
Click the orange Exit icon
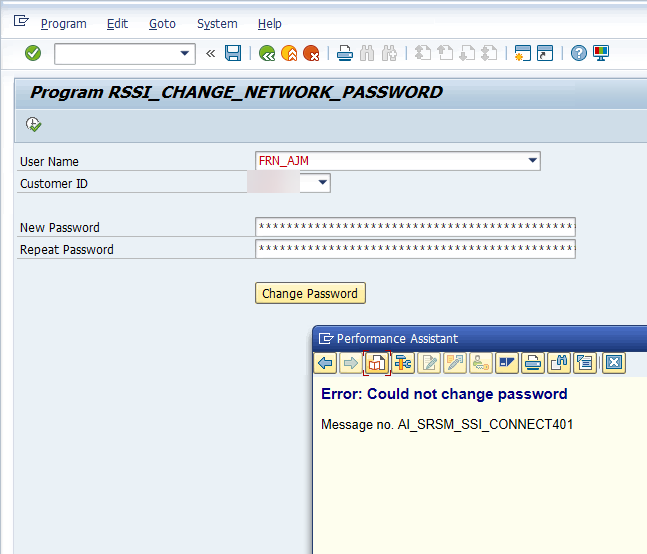point(289,53)
